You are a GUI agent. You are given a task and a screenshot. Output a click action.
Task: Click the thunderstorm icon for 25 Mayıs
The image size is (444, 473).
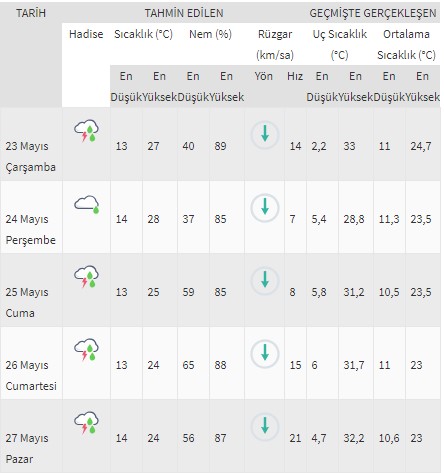tap(86, 276)
